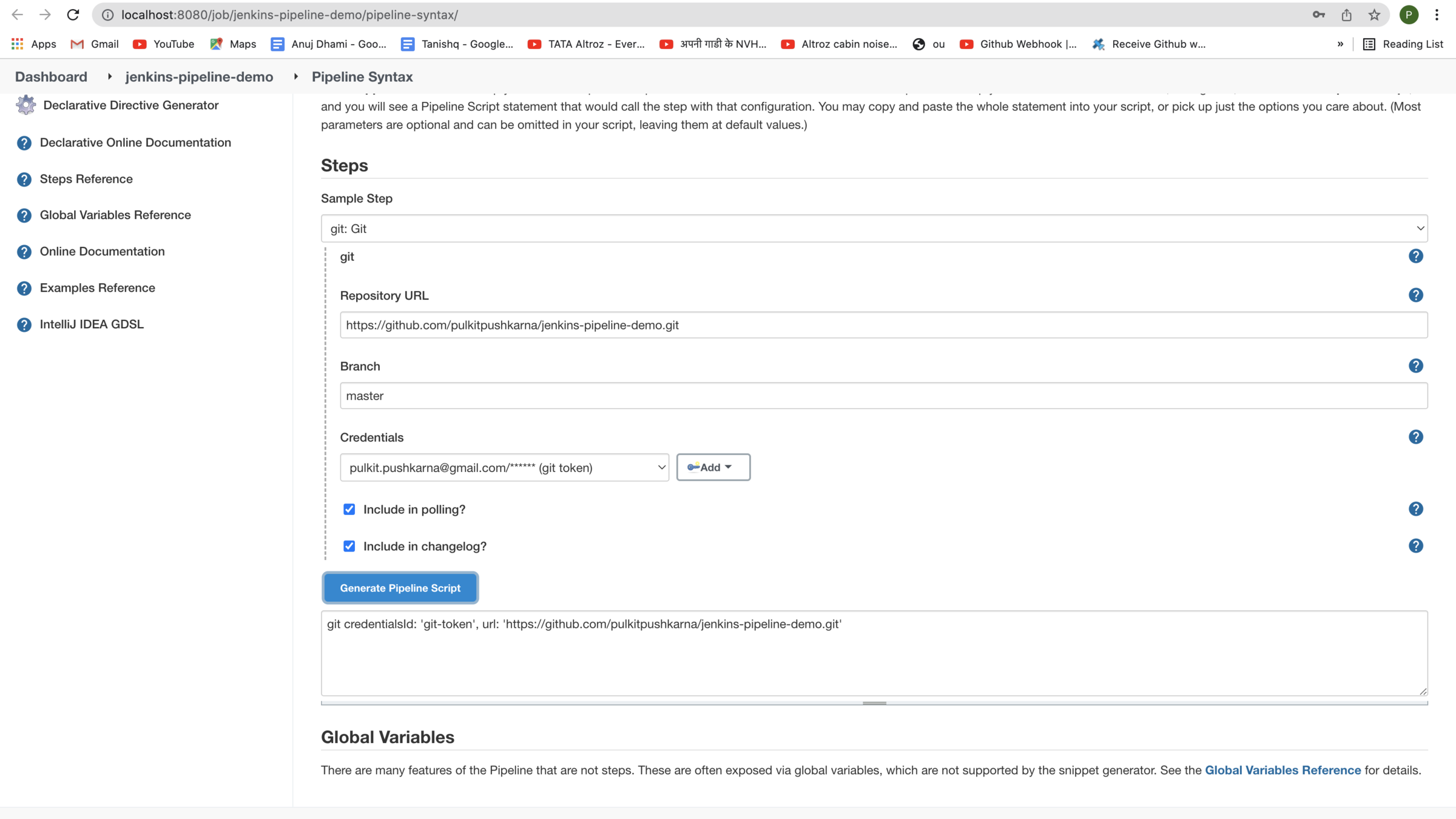Open Global Variables Reference inline link
This screenshot has height=819, width=1456.
(1282, 770)
